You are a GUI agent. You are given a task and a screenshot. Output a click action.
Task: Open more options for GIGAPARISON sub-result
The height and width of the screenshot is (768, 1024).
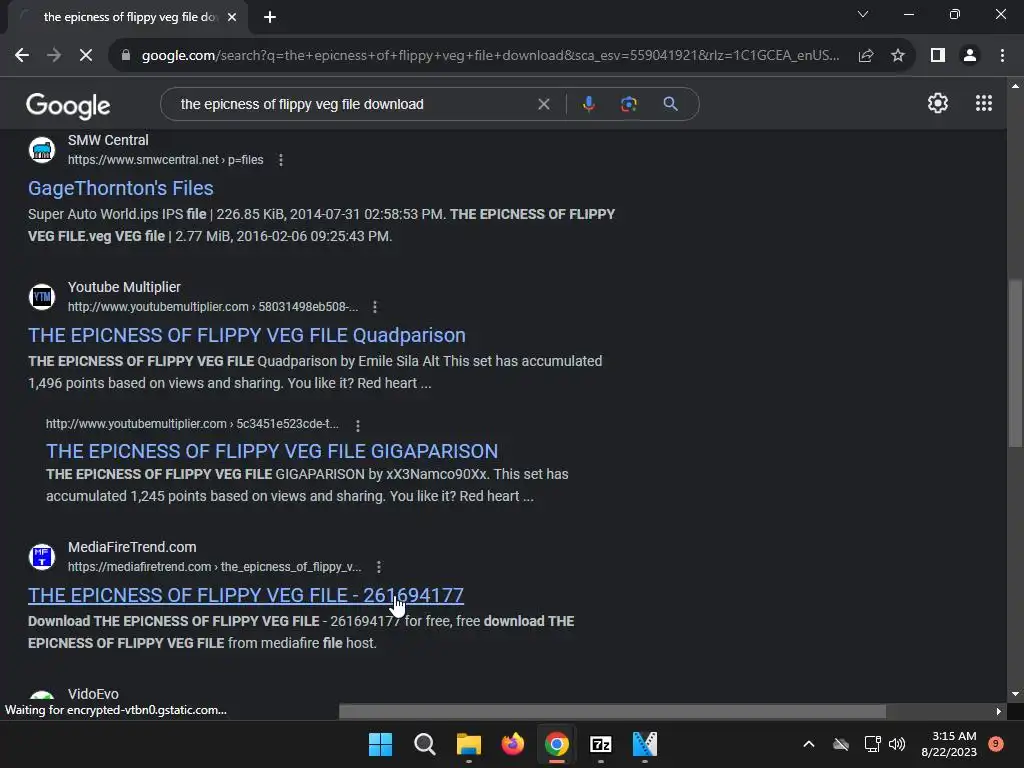(x=358, y=426)
